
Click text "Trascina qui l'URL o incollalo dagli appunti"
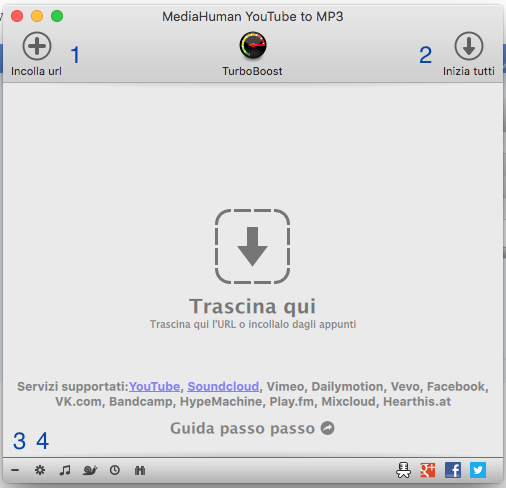point(253,324)
